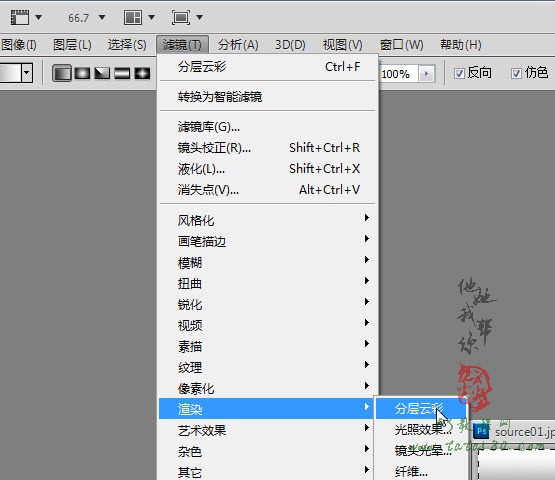The image size is (555, 480).
Task: Choose 镜头光晕... in the submenu
Action: pyautogui.click(x=420, y=450)
